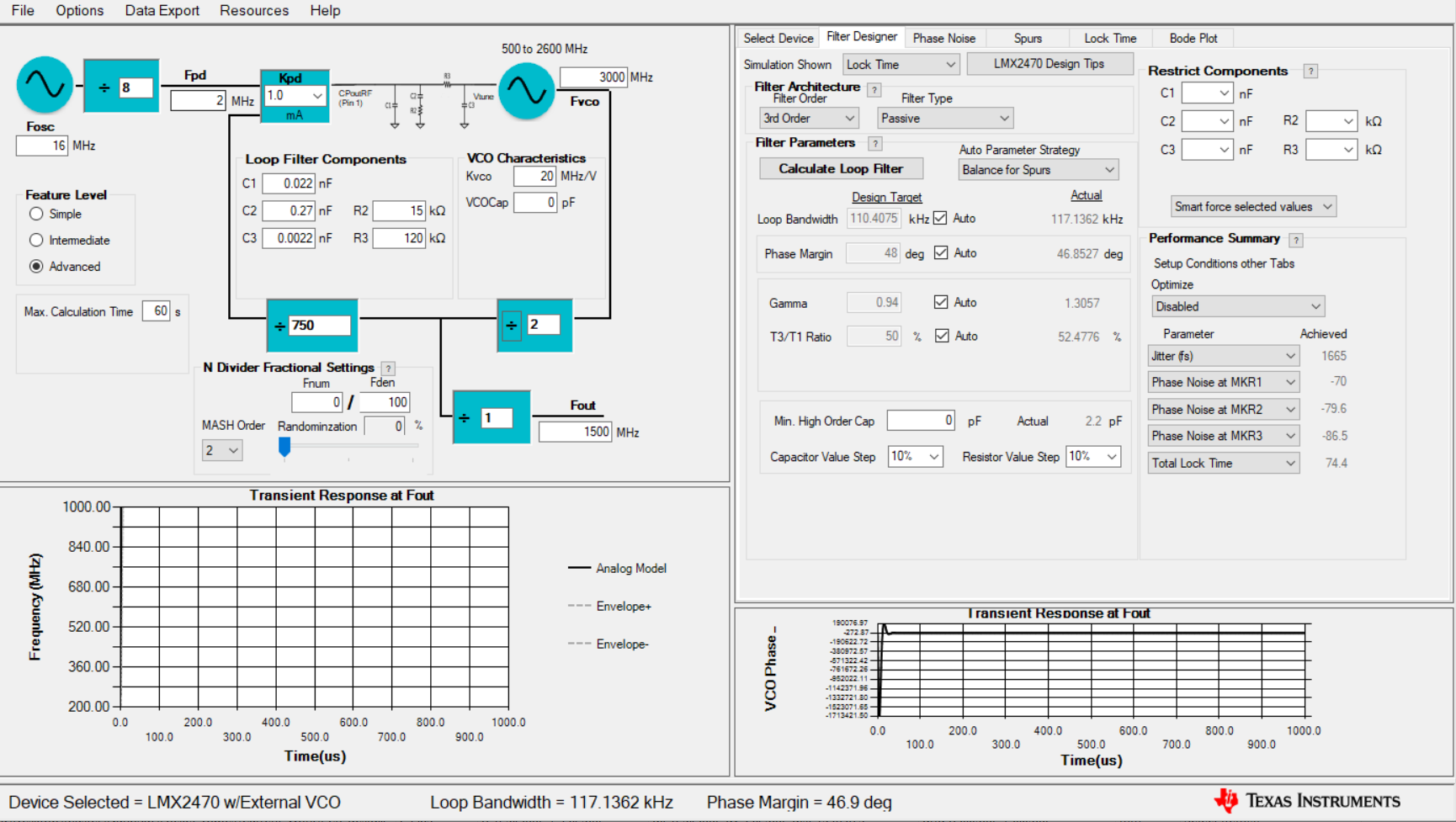Toggle the Phase Margin Auto checkbox
Image resolution: width=1456 pixels, height=822 pixels.
pyautogui.click(x=941, y=252)
